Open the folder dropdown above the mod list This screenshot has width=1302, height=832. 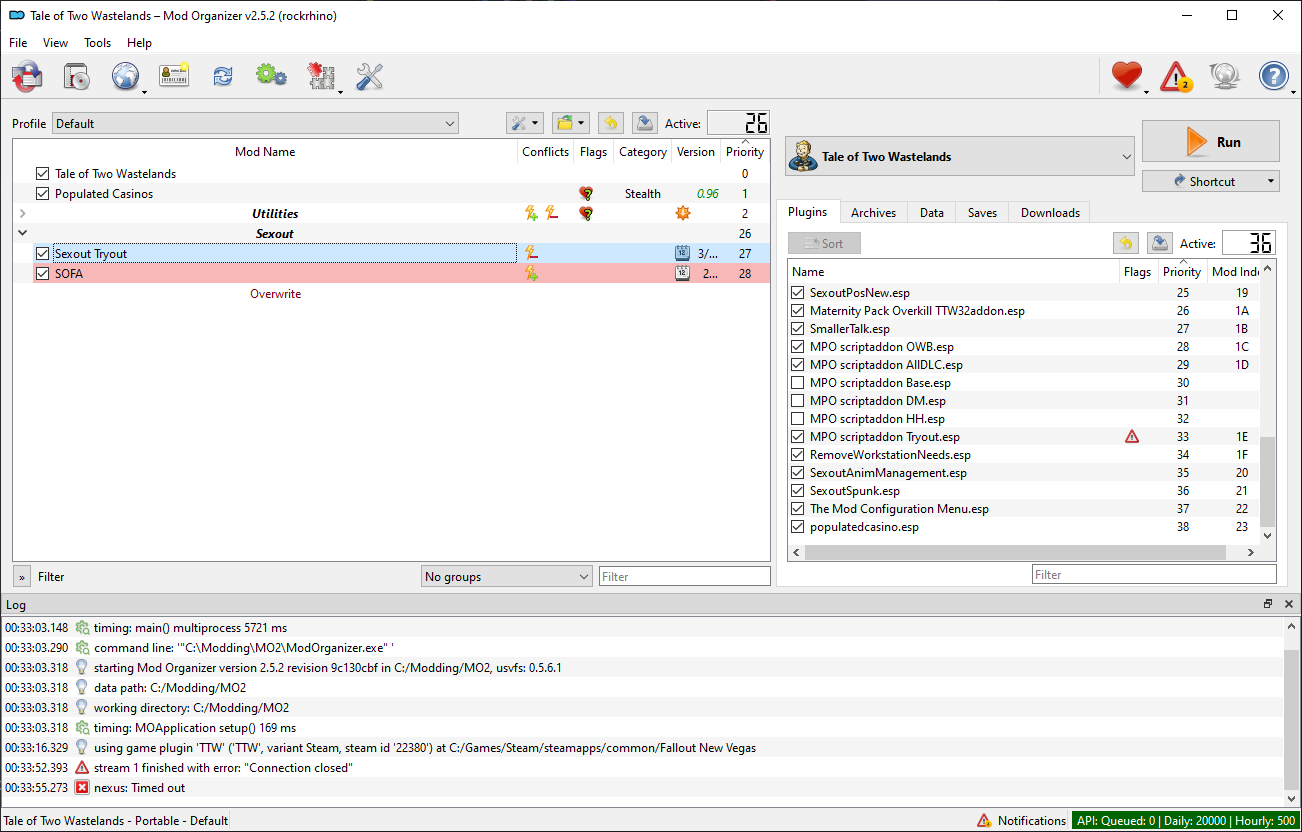tap(571, 123)
